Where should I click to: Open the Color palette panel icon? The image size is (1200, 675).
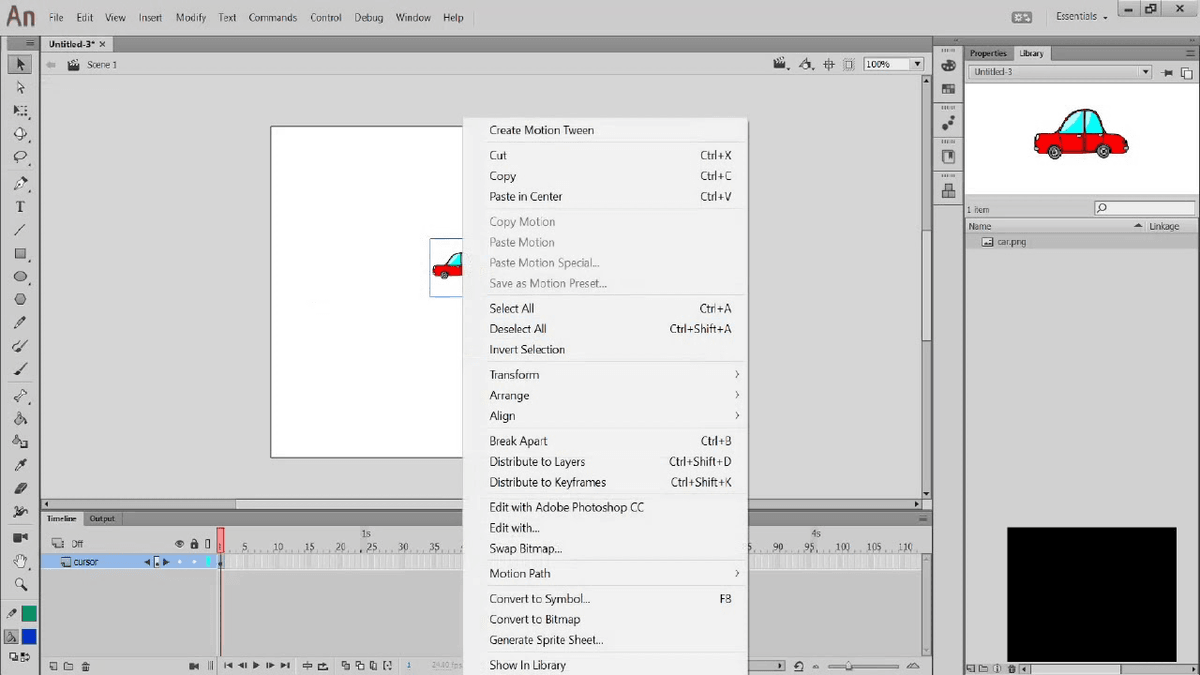(948, 64)
